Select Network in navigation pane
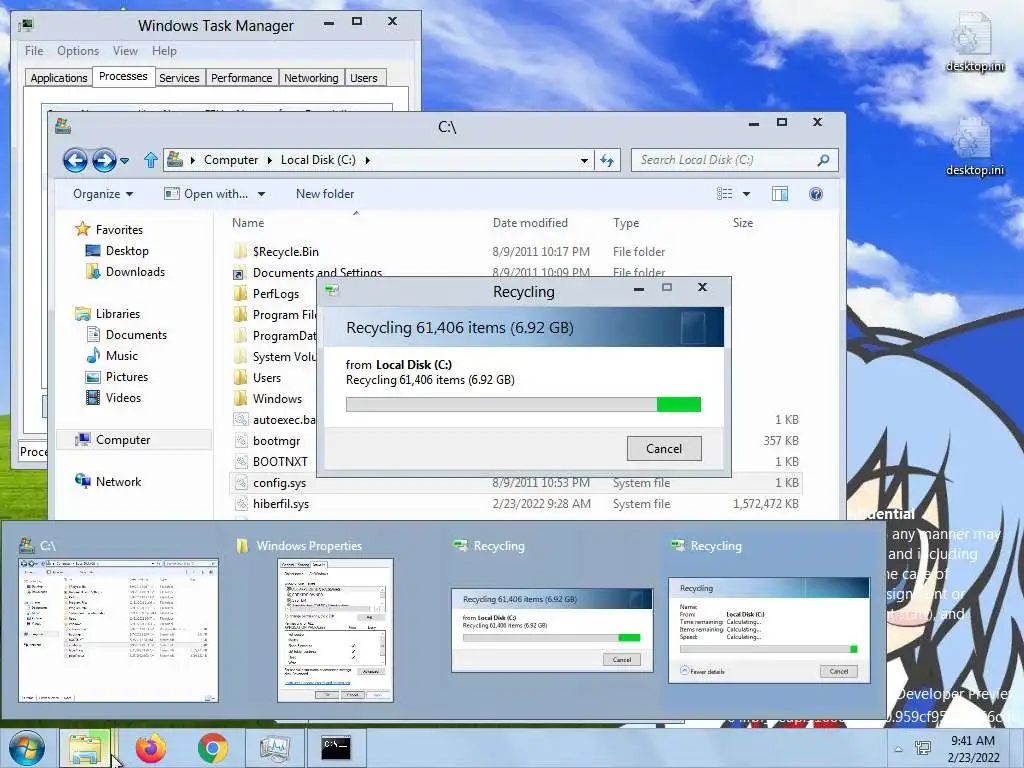 [108, 482]
